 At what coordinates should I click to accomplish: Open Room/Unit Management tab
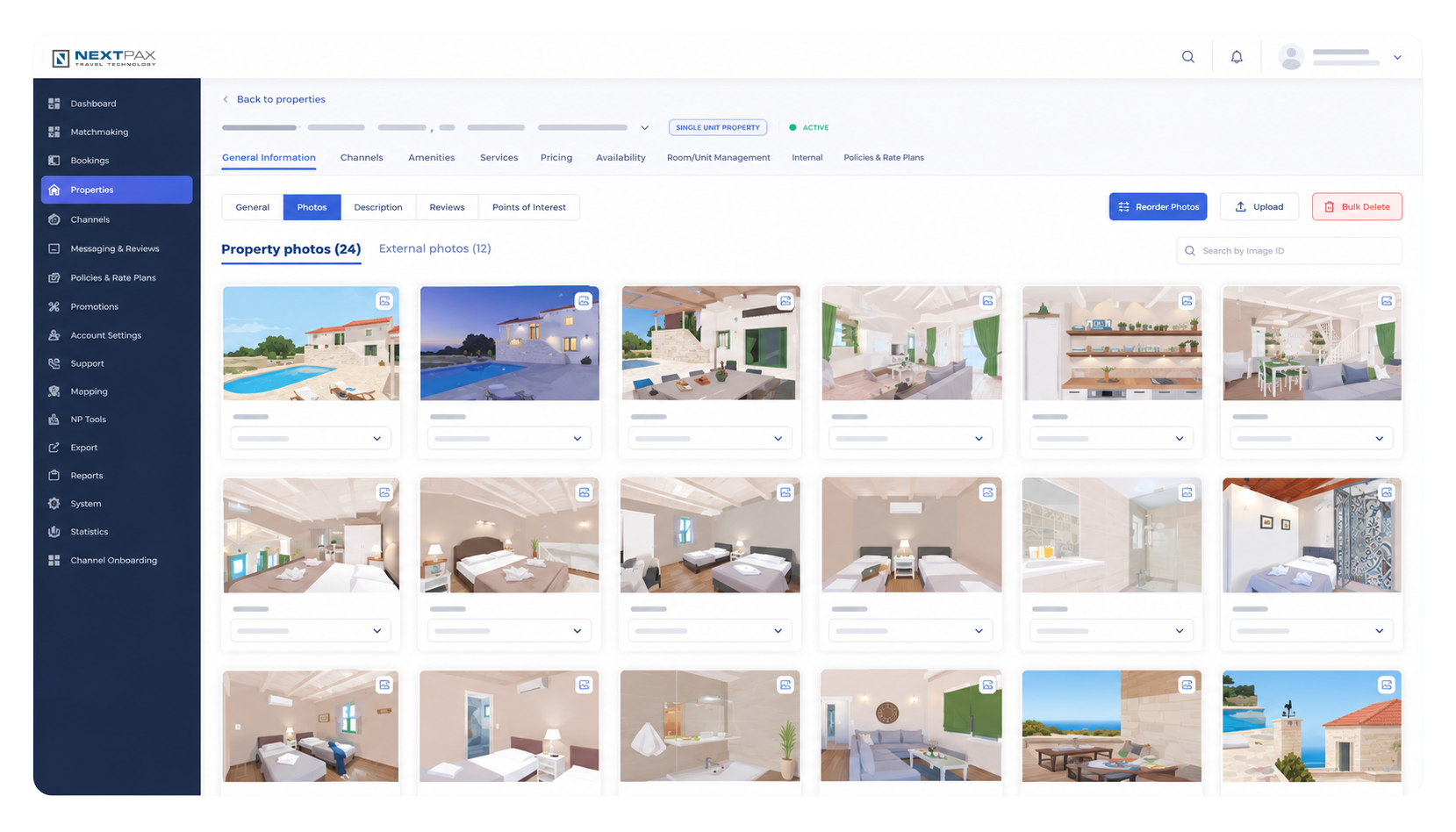[718, 158]
